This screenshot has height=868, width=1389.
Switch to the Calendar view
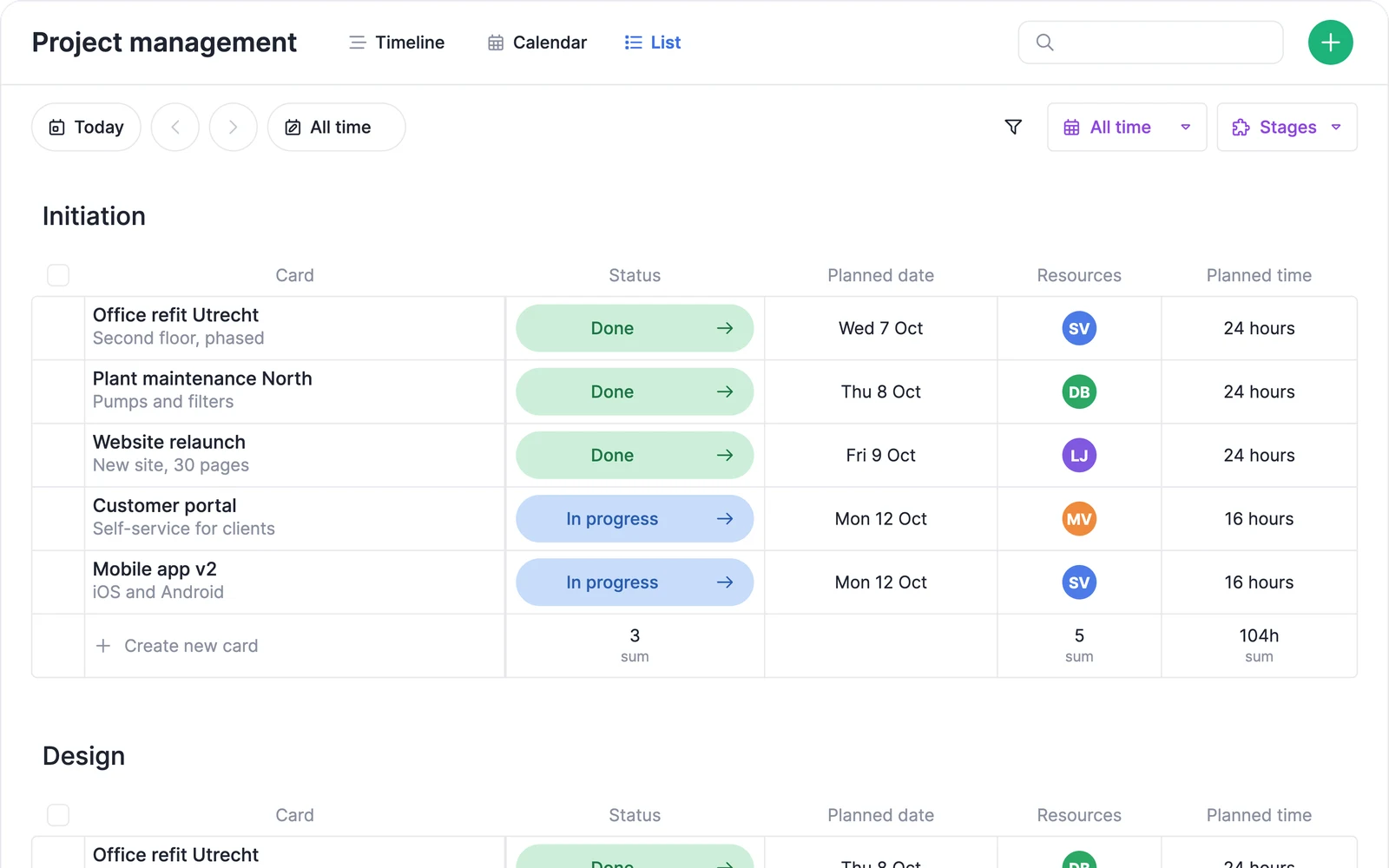537,43
